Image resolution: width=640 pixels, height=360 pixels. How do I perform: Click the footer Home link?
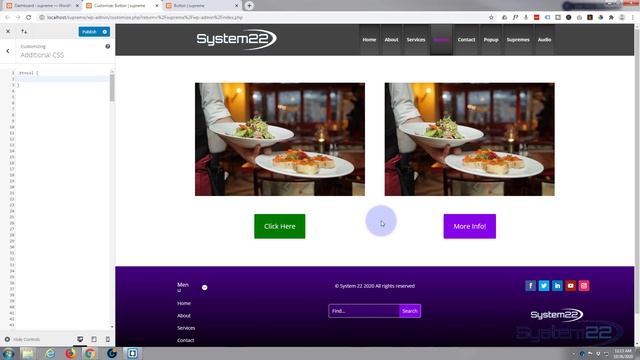pos(184,303)
